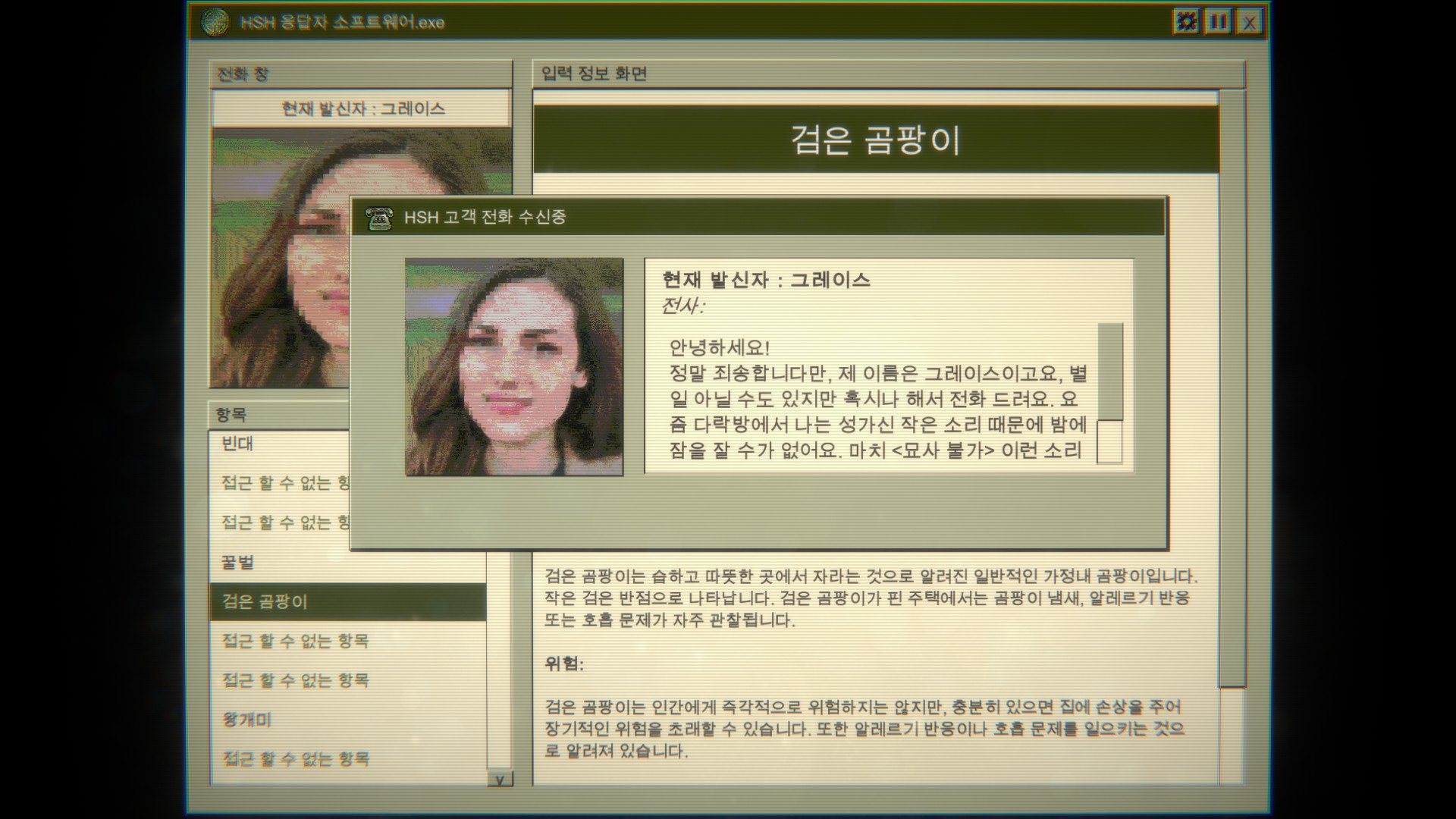Click the HSH globe logo icon
Screen dimensions: 1456x819
tap(215, 21)
